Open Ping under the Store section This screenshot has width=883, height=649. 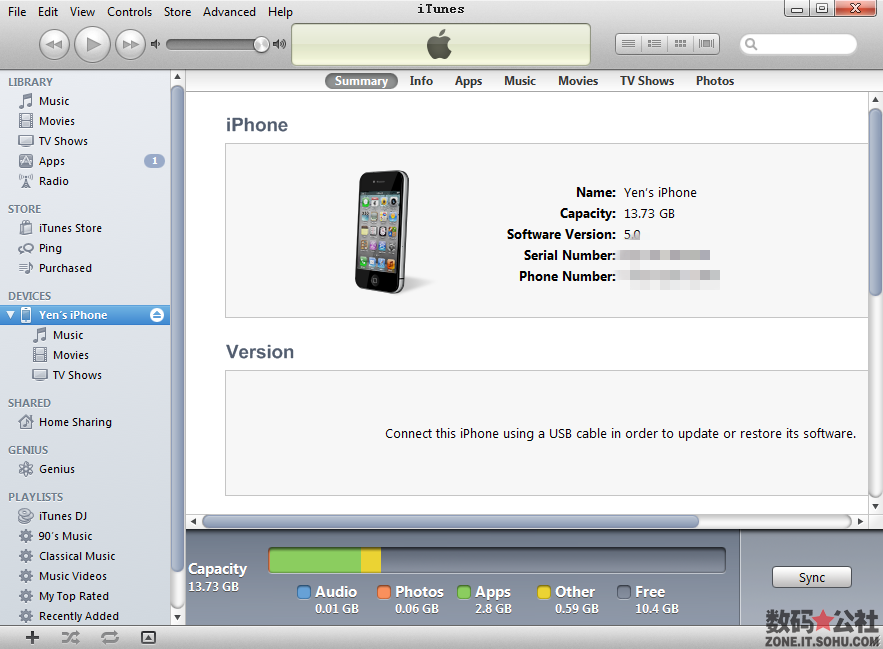pyautogui.click(x=53, y=248)
